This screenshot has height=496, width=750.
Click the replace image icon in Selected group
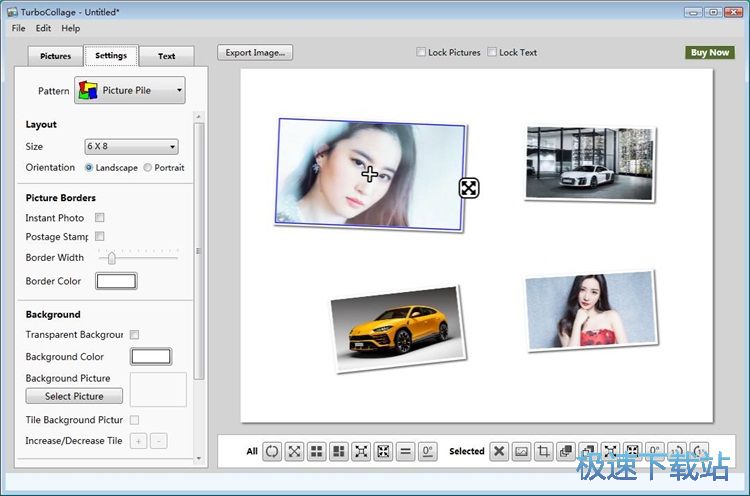tap(521, 452)
